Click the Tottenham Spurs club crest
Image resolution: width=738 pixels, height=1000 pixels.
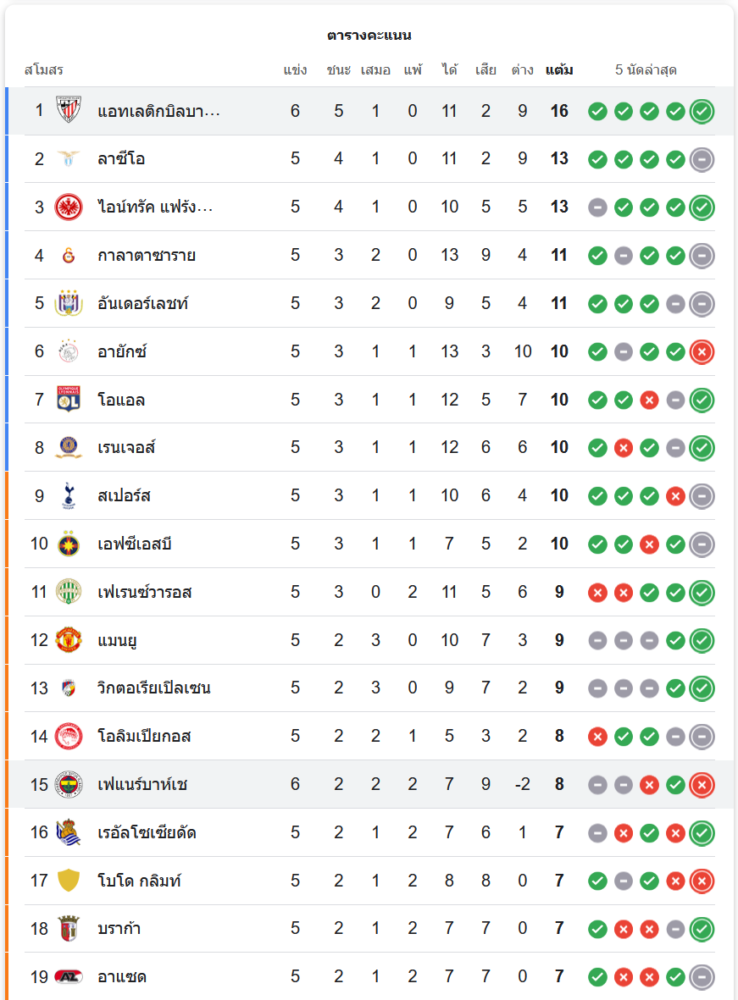[69, 495]
